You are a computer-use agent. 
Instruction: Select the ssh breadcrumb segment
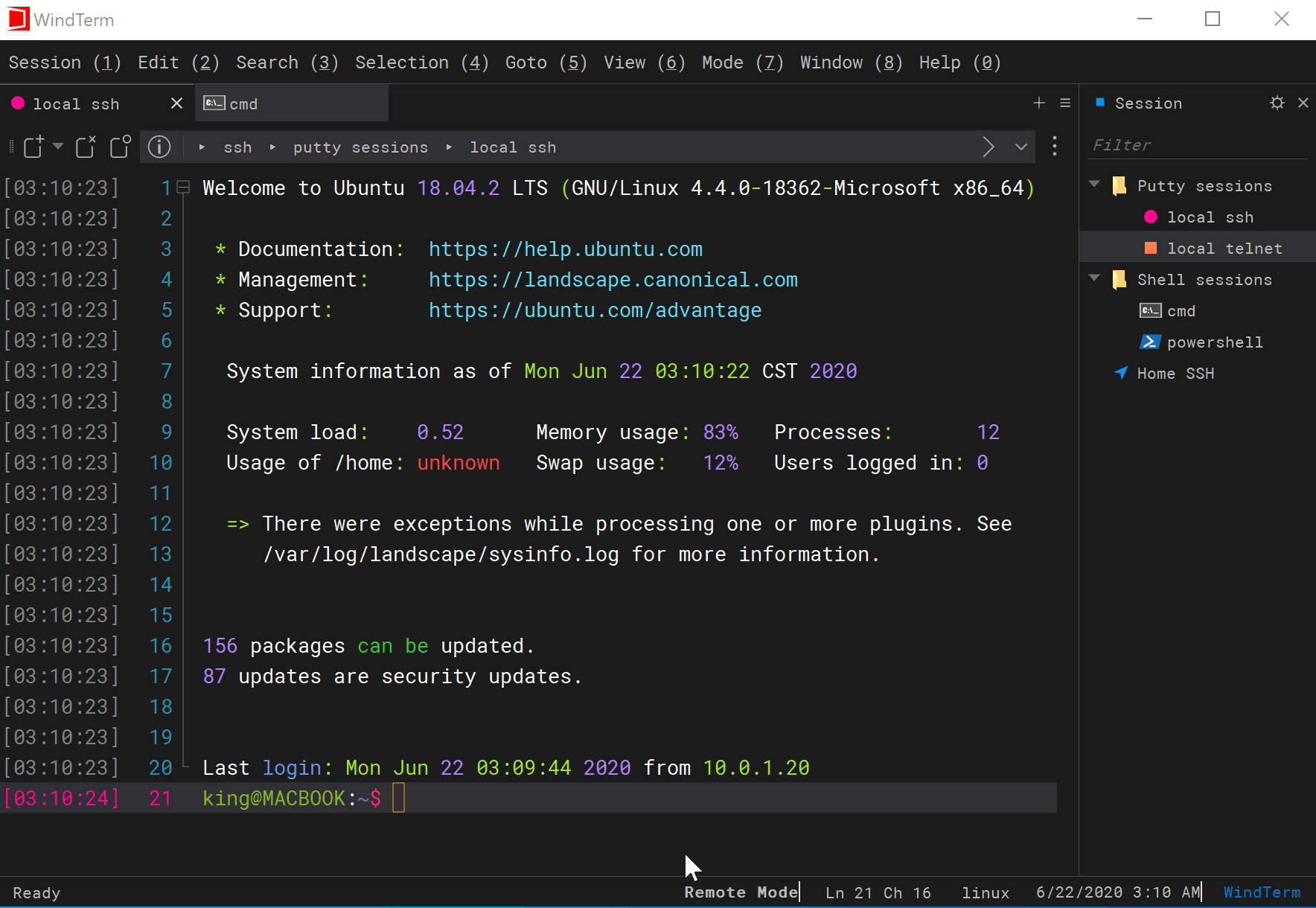pos(237,147)
